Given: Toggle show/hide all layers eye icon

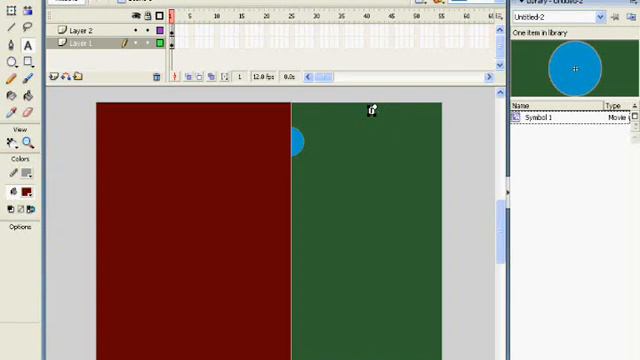Looking at the screenshot, I should (x=136, y=16).
